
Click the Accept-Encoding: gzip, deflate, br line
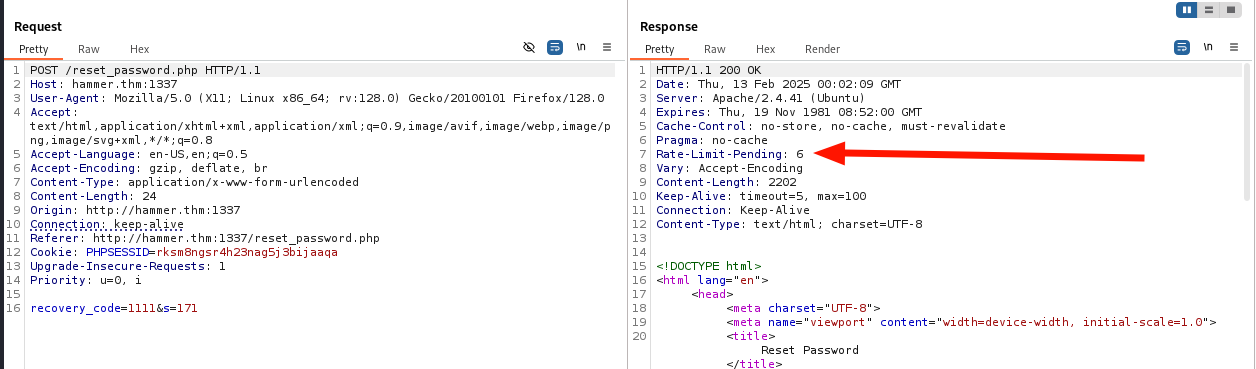coord(148,168)
